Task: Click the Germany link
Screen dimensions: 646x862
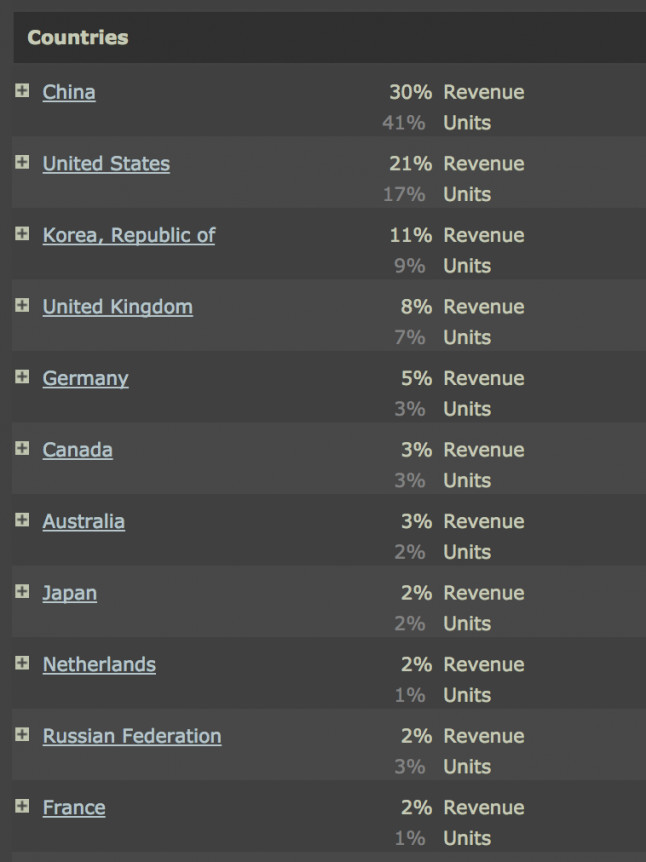Action: pos(85,378)
